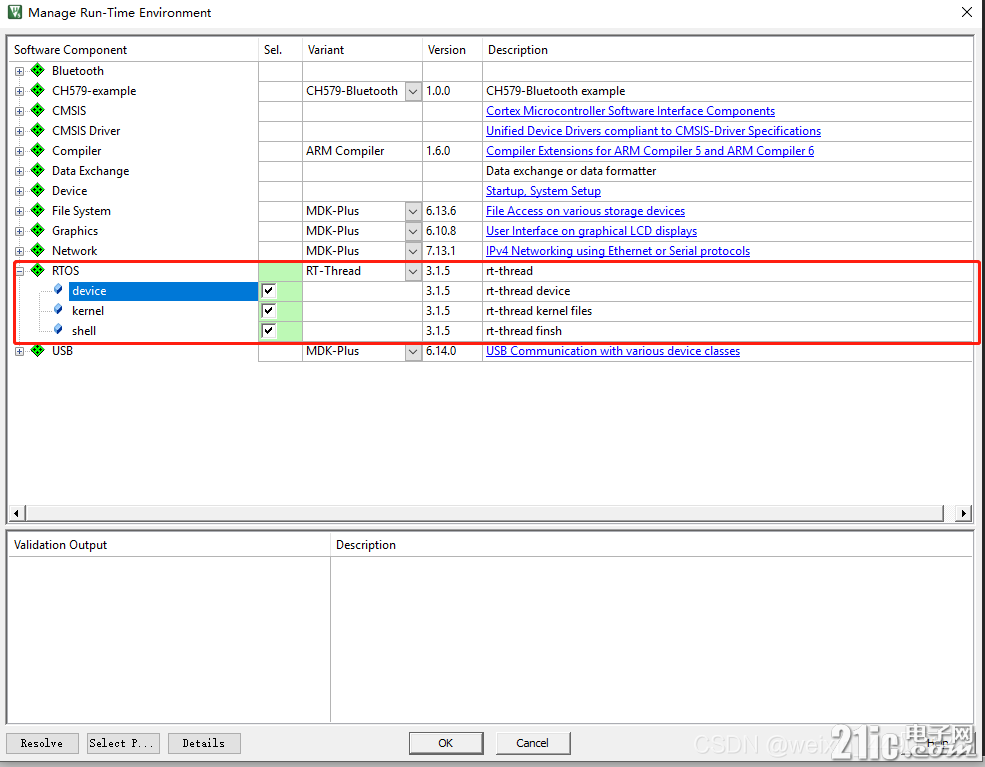
Task: Uncheck the rt-thread device checkbox
Action: tap(268, 291)
